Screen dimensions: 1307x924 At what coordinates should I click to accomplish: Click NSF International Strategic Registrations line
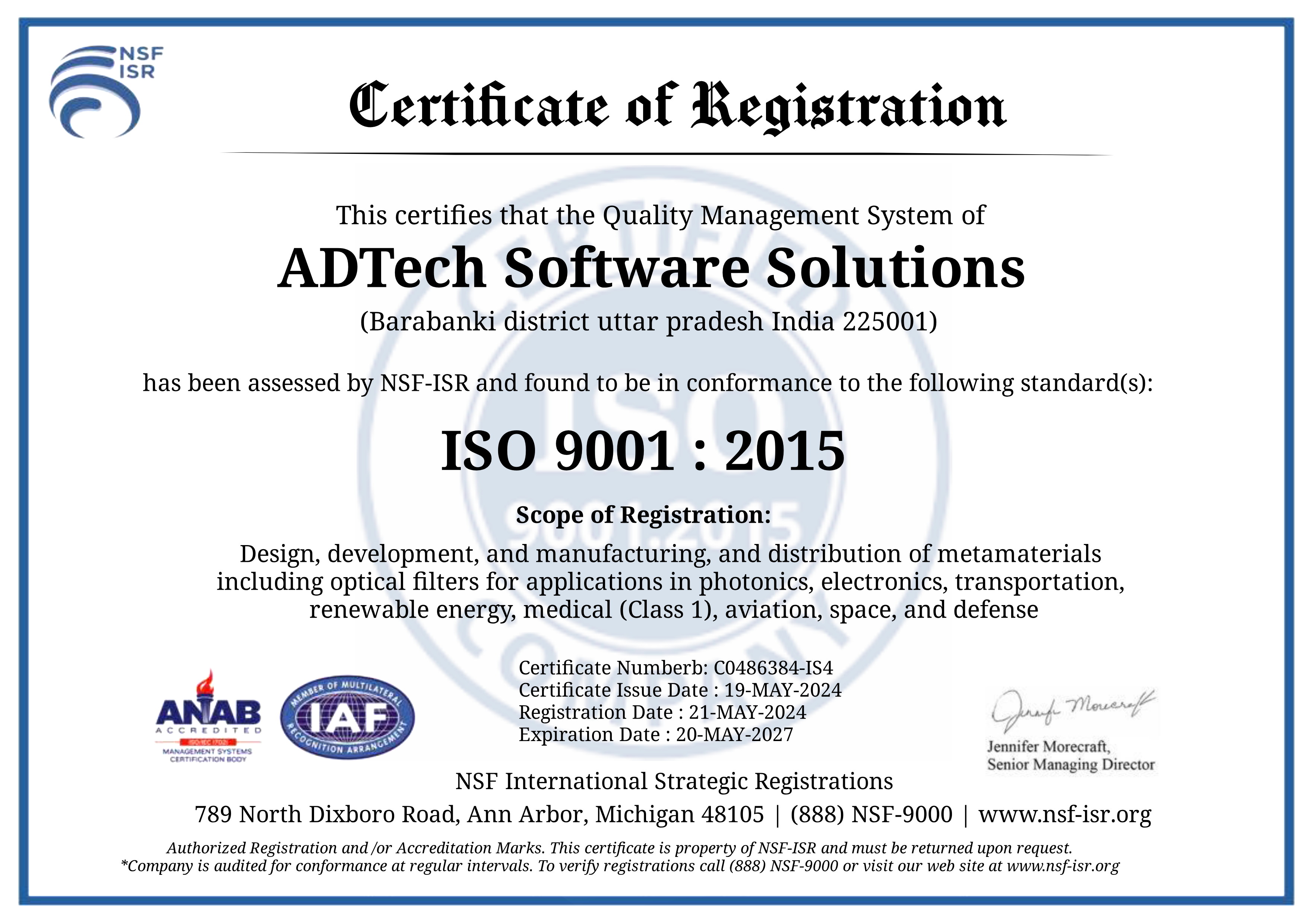click(674, 782)
